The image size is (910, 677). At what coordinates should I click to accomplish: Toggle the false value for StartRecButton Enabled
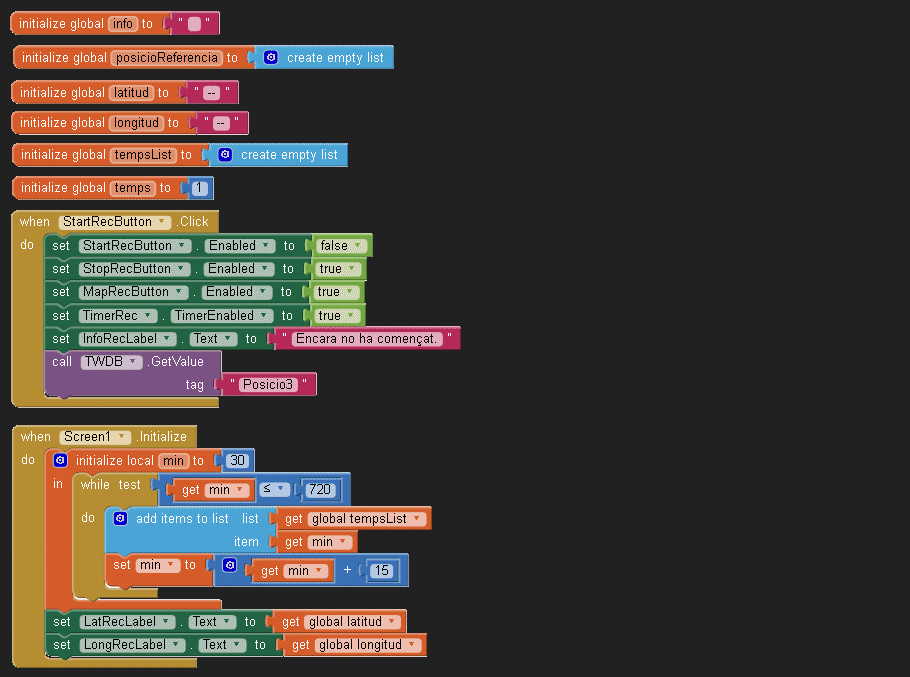[340, 246]
